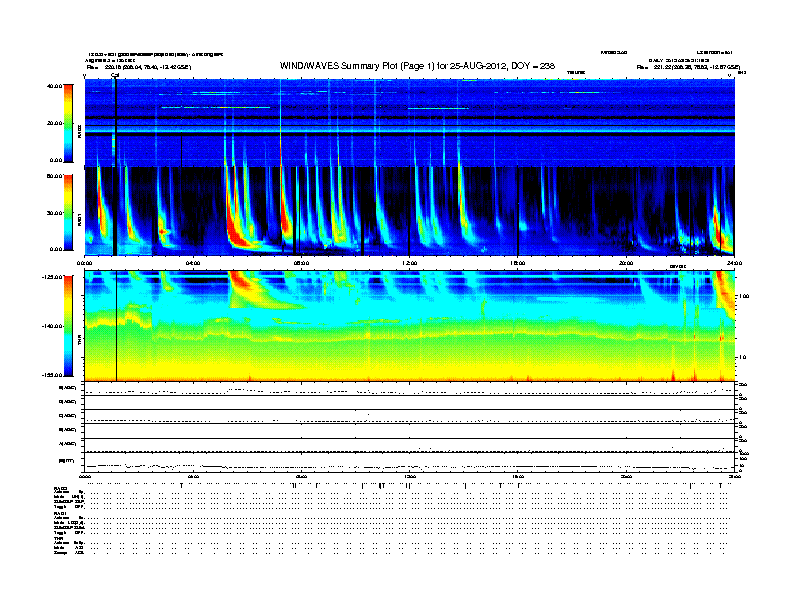Click the 12:00 label under the bottom line plots
792x612 pixels.
tap(409, 476)
